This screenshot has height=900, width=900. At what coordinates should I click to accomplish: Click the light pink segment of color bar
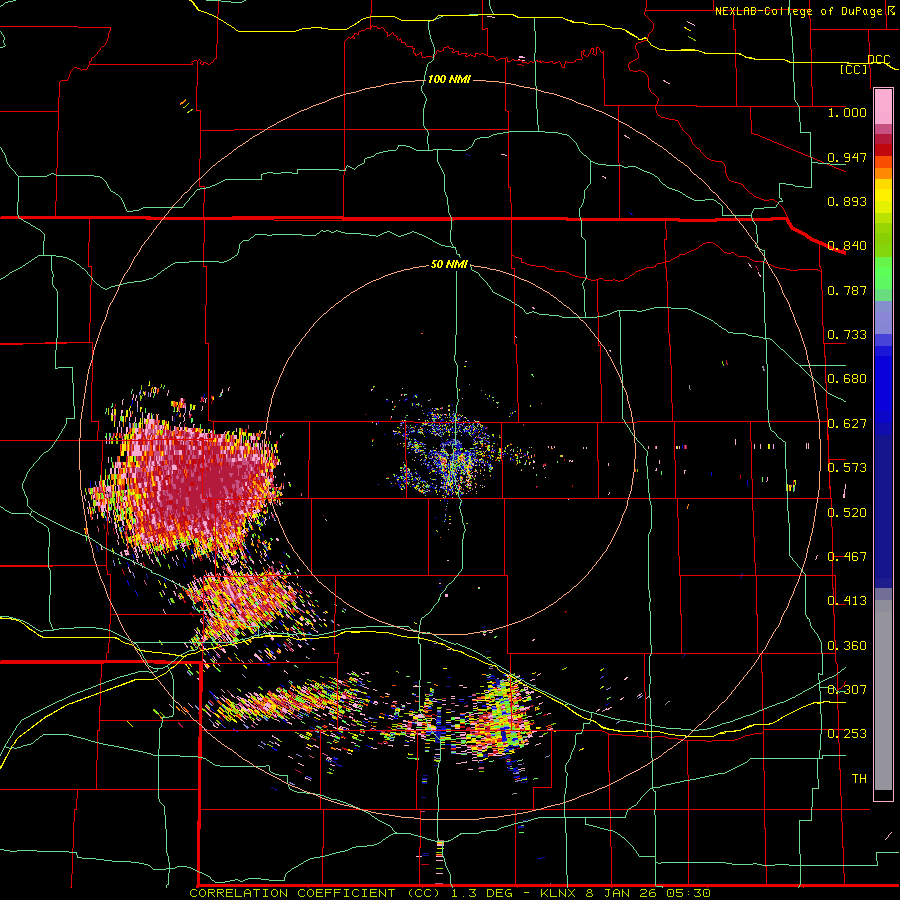click(883, 106)
